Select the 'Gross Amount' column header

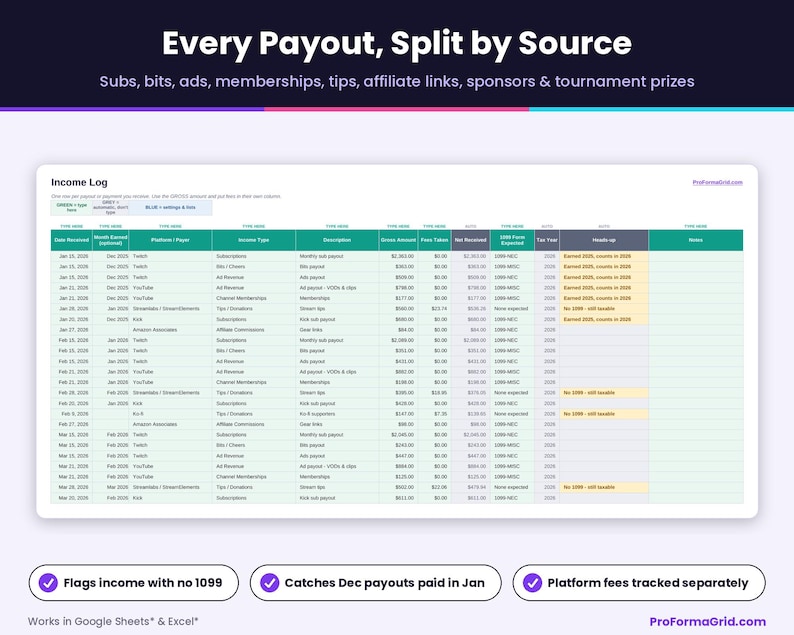tap(399, 240)
